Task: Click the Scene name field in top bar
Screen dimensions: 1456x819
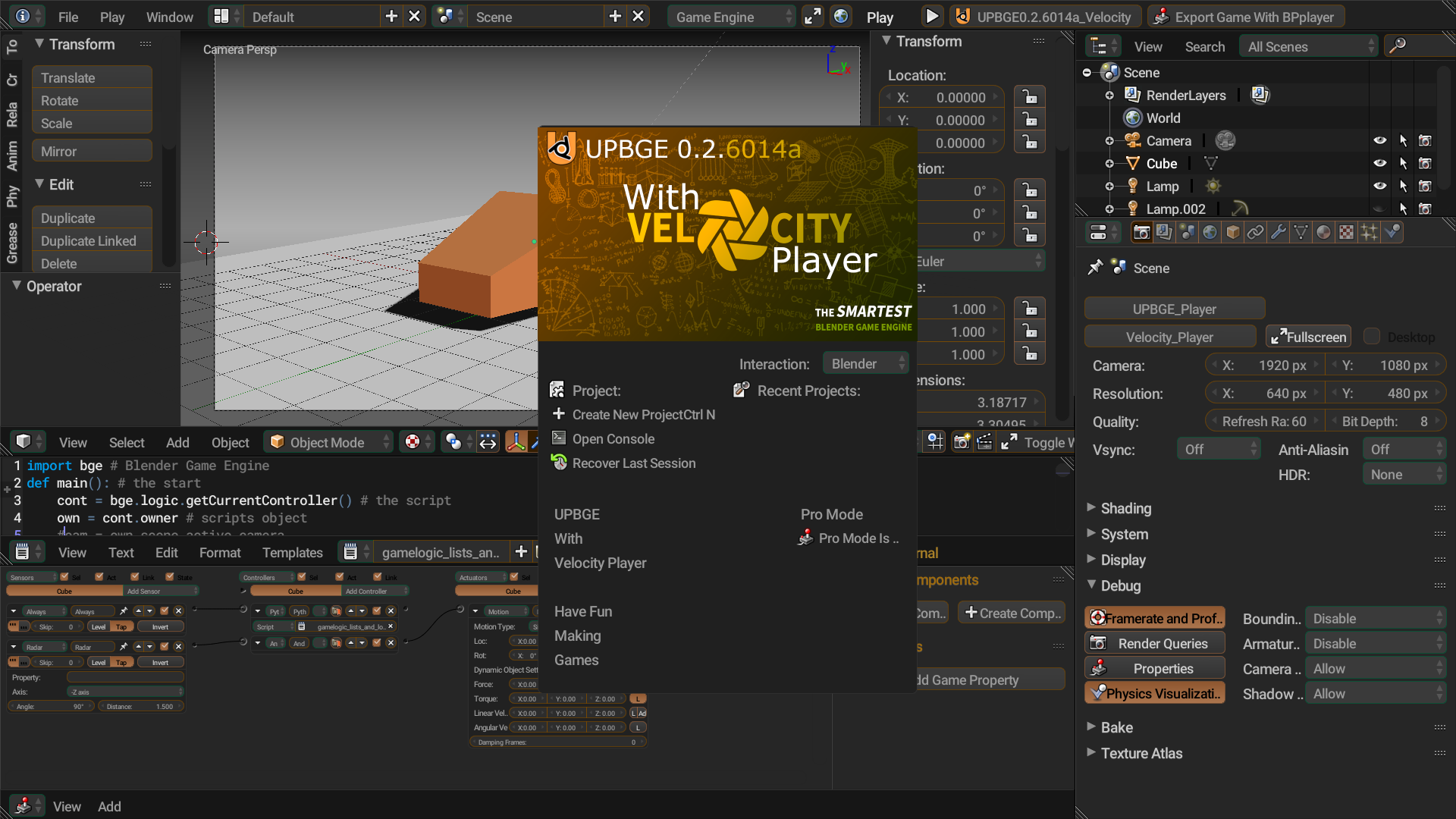Action: pyautogui.click(x=536, y=17)
